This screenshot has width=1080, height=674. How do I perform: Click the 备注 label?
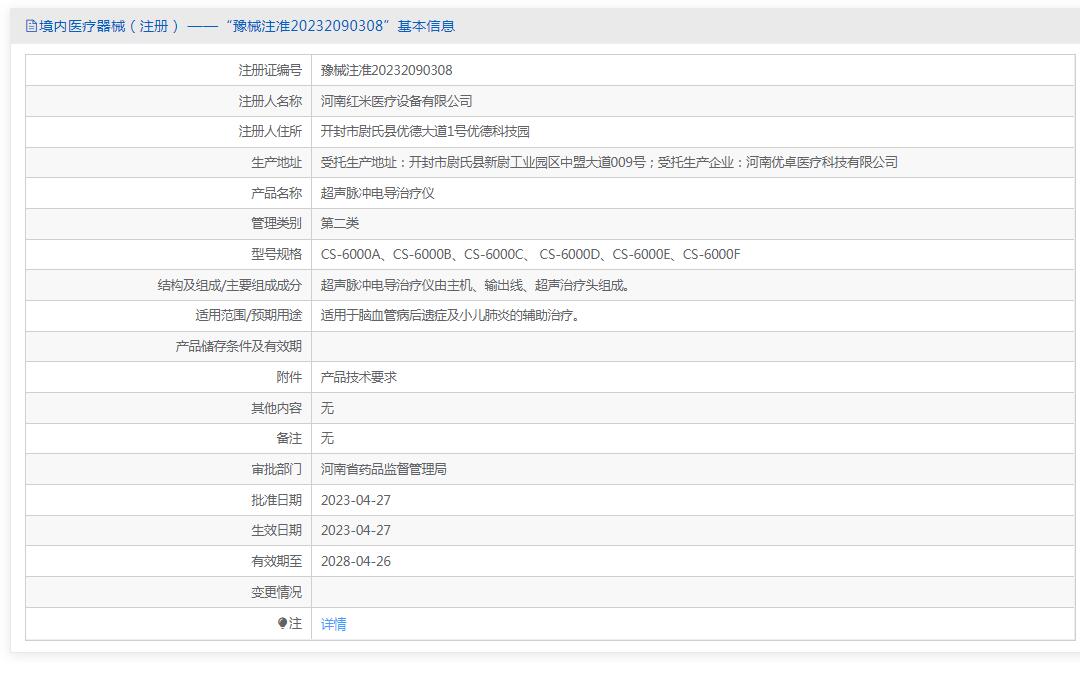pyautogui.click(x=289, y=439)
